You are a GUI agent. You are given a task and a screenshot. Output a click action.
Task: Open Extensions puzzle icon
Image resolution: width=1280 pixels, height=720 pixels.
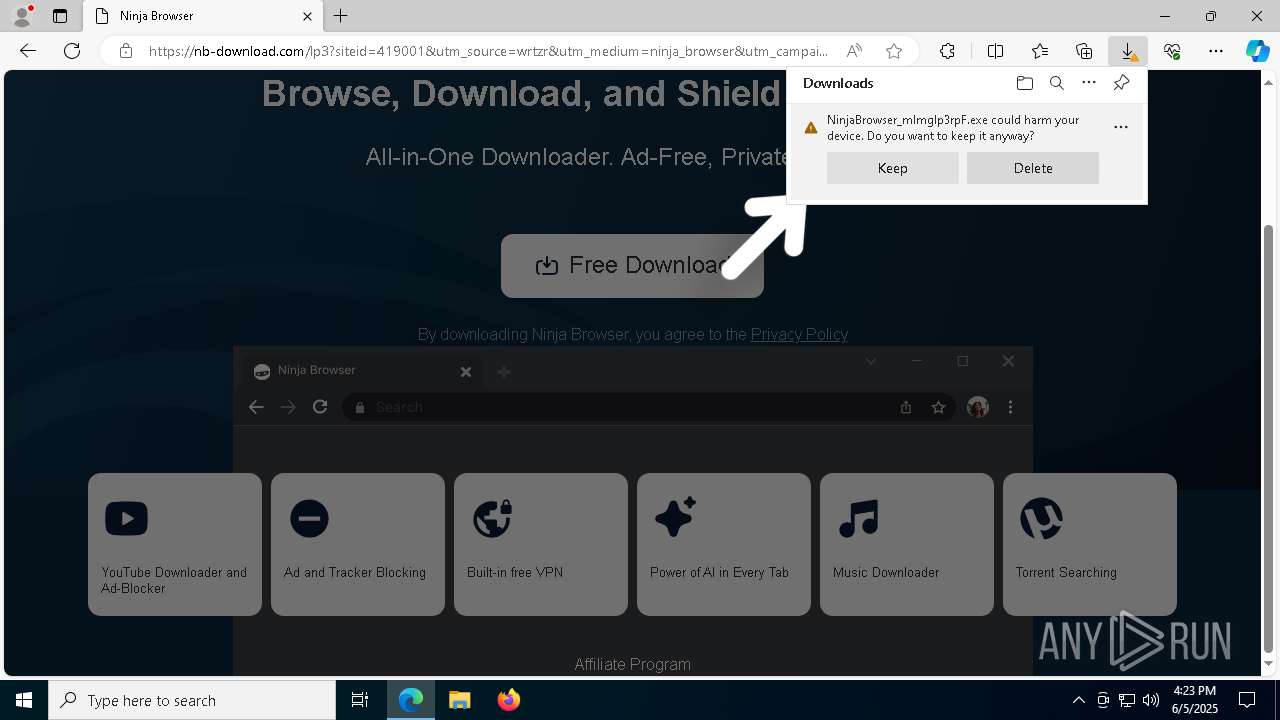tap(947, 51)
